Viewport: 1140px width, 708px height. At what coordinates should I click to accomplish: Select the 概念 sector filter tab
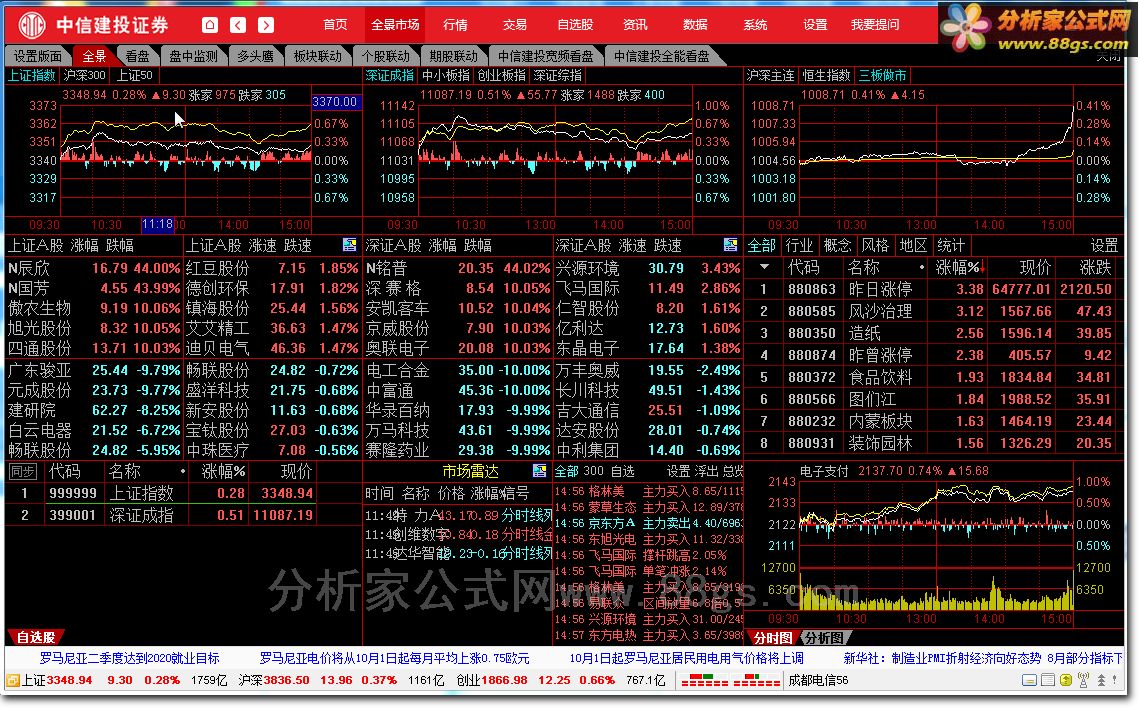click(837, 245)
